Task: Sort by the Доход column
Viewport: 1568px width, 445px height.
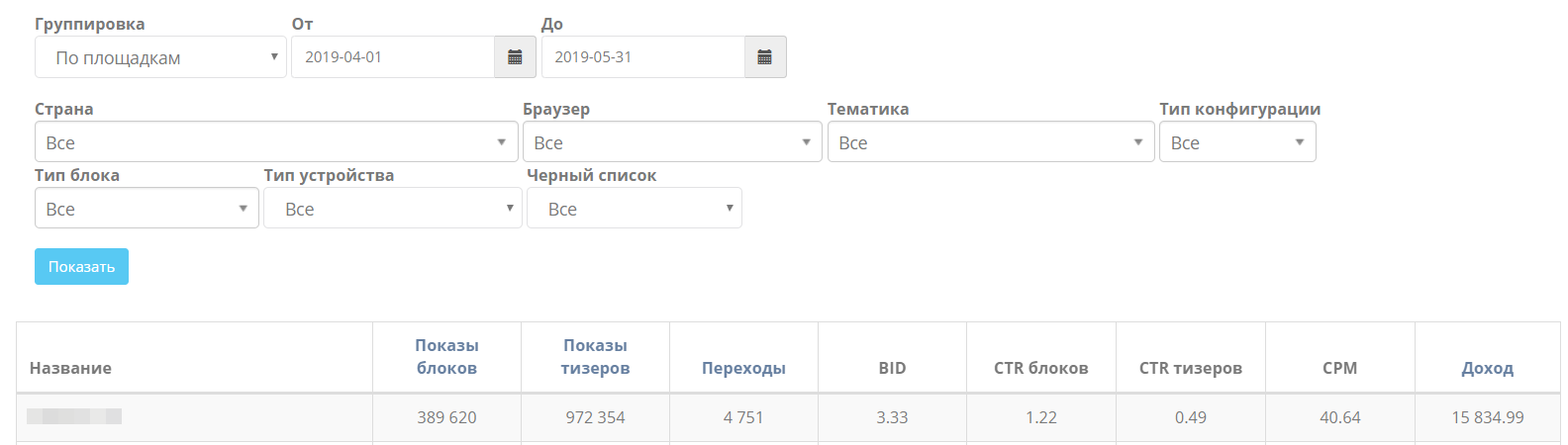Action: (1487, 368)
